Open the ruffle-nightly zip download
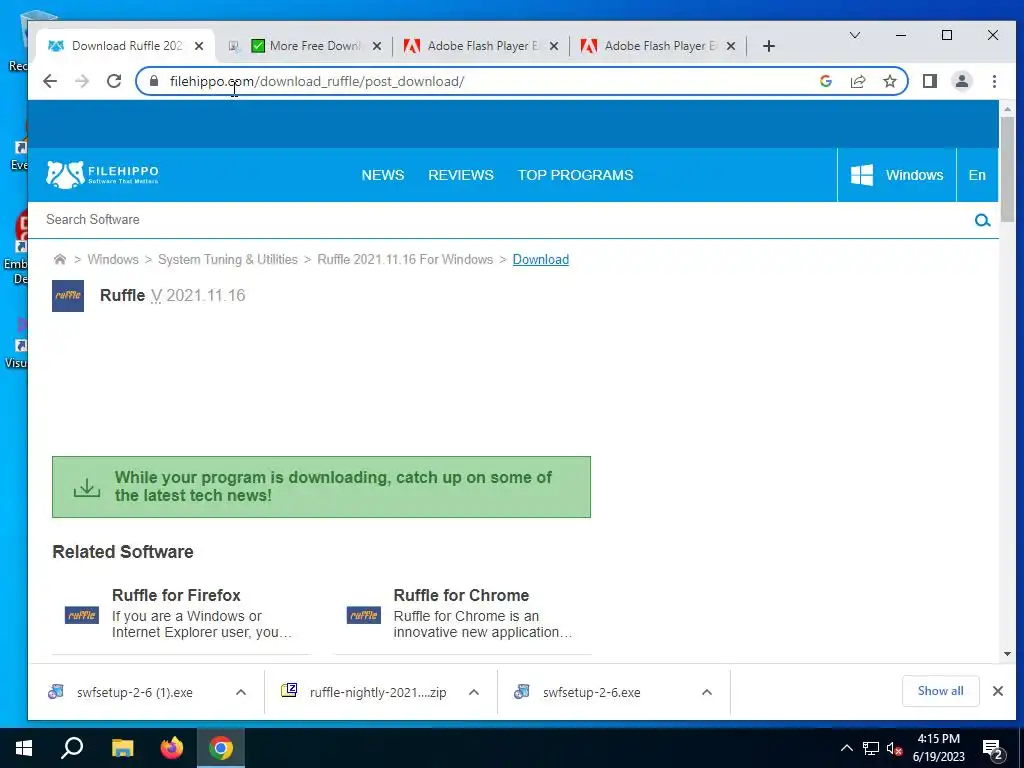 (377, 692)
